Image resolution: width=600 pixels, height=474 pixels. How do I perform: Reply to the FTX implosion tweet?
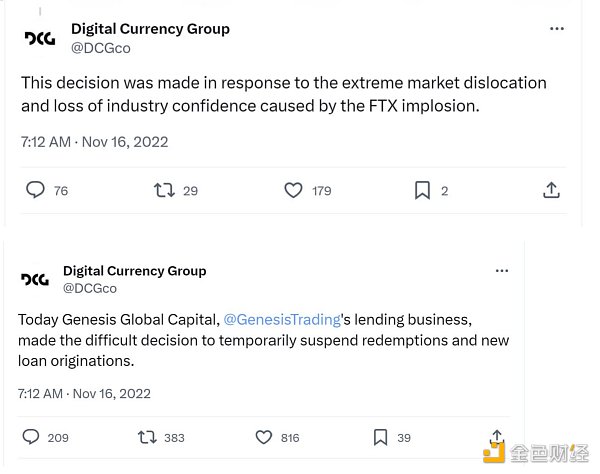[x=35, y=190]
